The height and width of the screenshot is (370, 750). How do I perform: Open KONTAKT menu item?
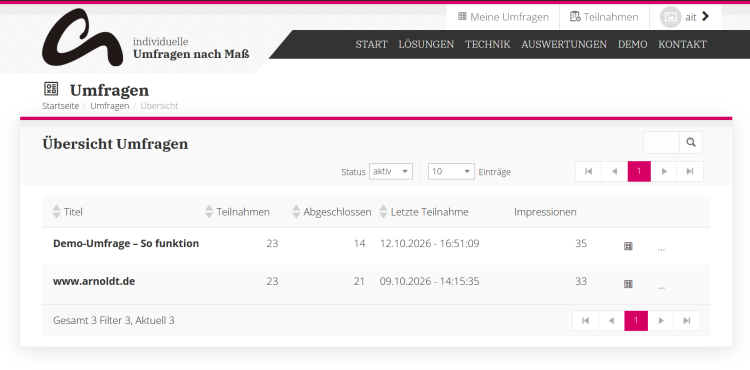[x=682, y=44]
